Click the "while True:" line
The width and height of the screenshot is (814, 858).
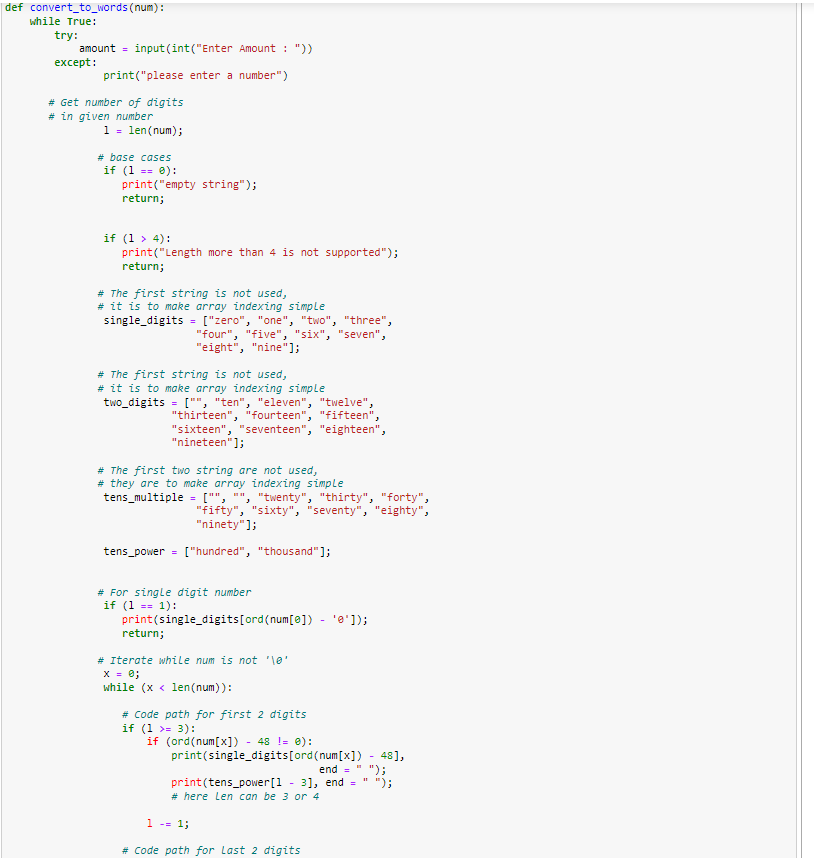click(x=63, y=21)
